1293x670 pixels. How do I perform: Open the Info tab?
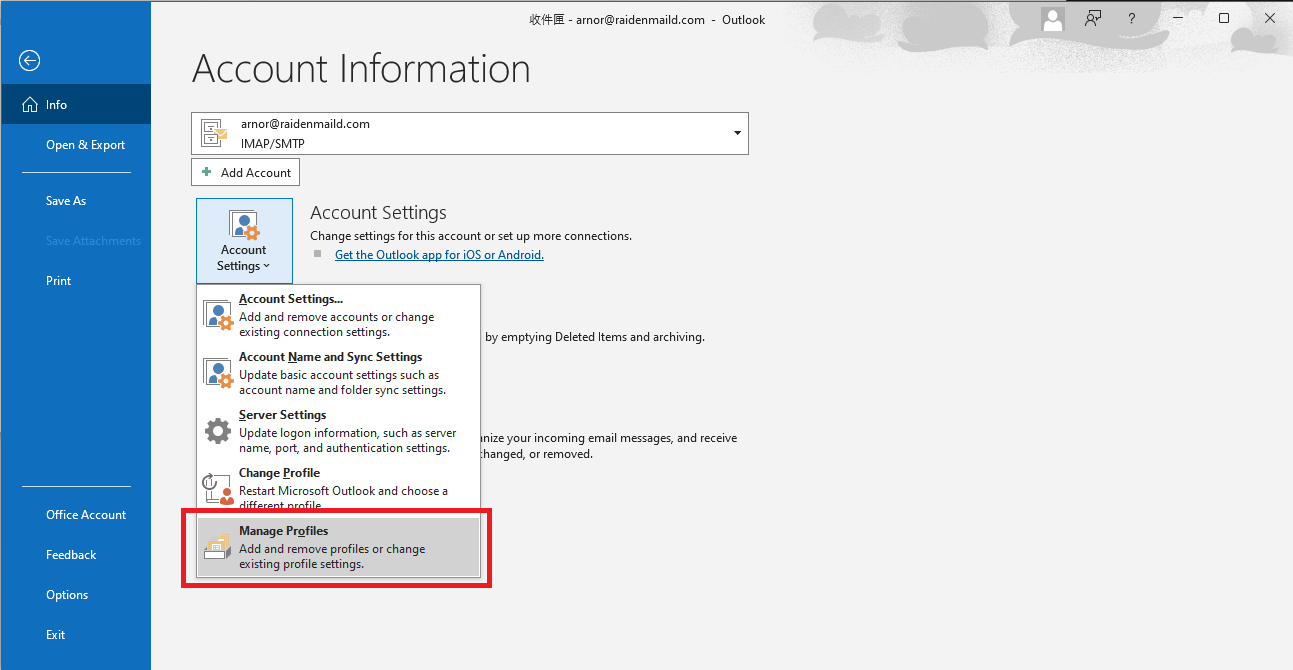pyautogui.click(x=76, y=105)
